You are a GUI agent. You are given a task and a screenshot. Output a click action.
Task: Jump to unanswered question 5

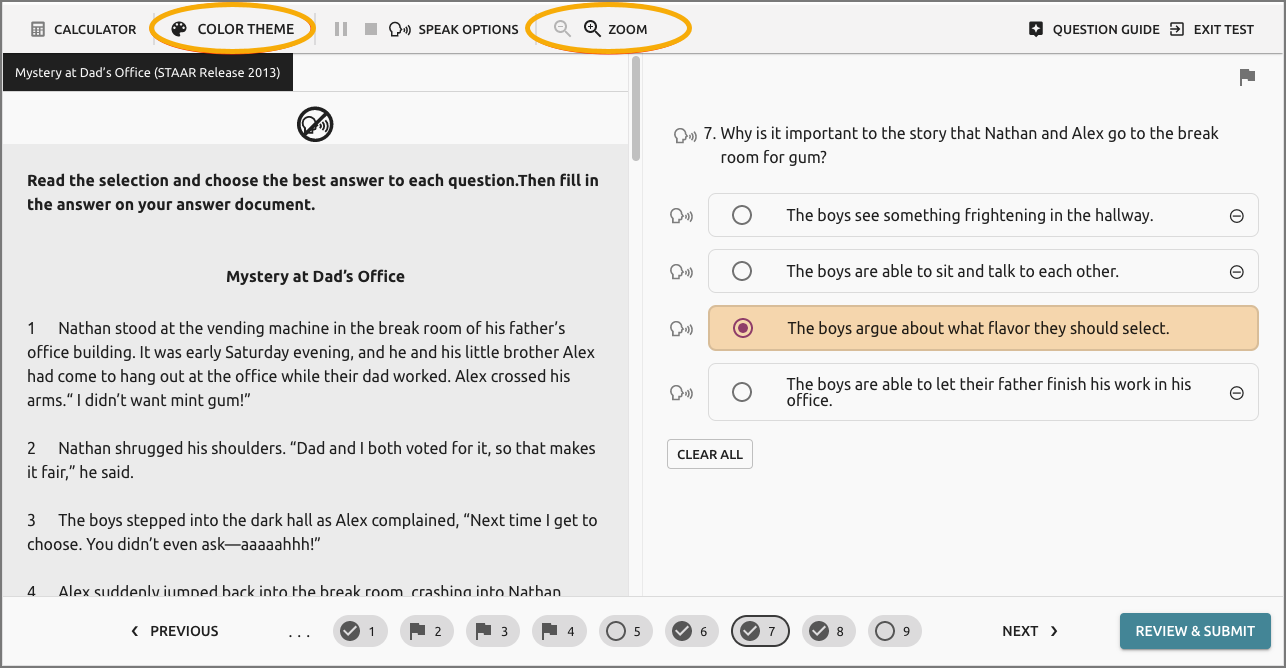pyautogui.click(x=626, y=631)
